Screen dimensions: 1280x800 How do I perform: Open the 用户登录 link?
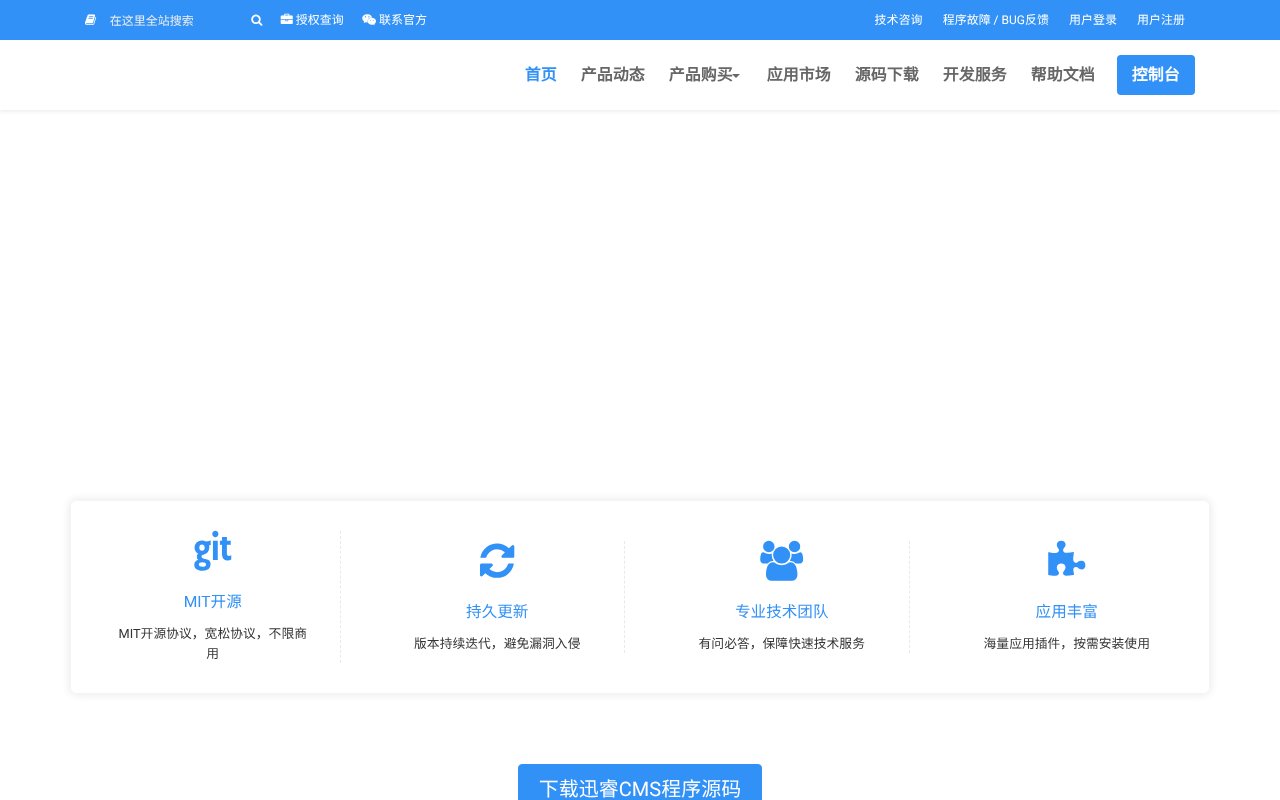point(1092,19)
